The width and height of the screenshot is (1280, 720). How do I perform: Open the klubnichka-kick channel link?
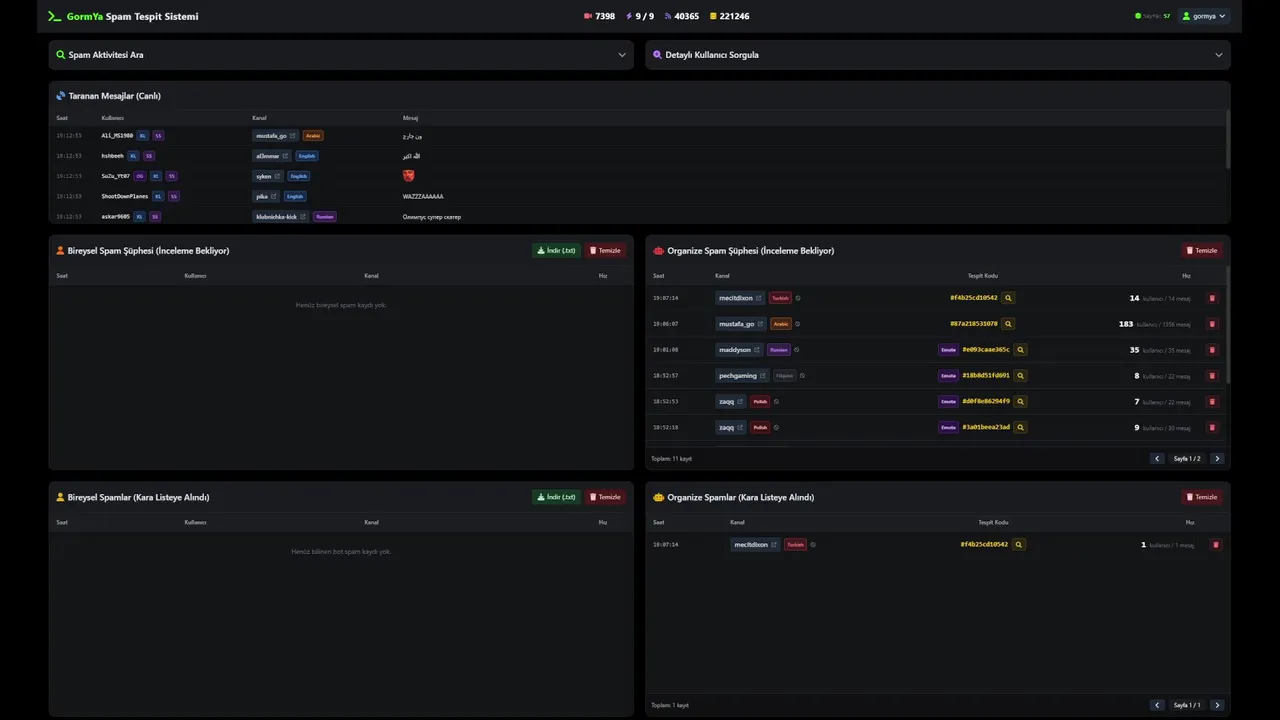point(280,216)
